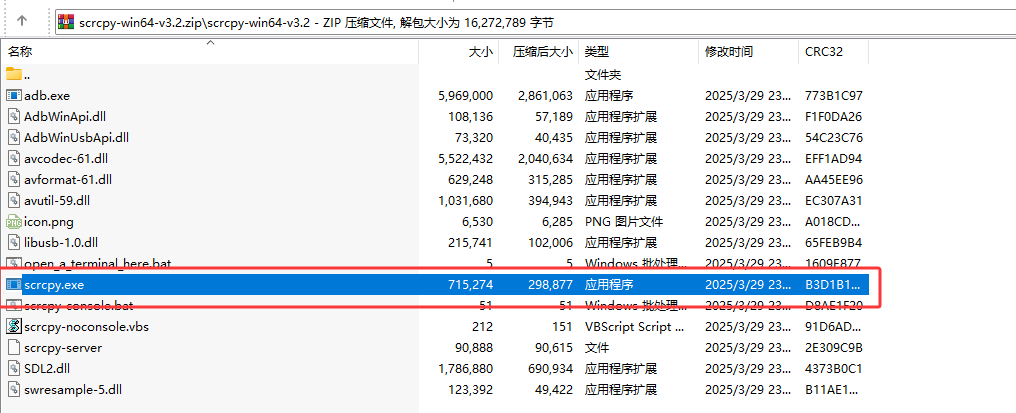Click the size value 1,031,680
This screenshot has height=413, width=1016.
tap(465, 200)
